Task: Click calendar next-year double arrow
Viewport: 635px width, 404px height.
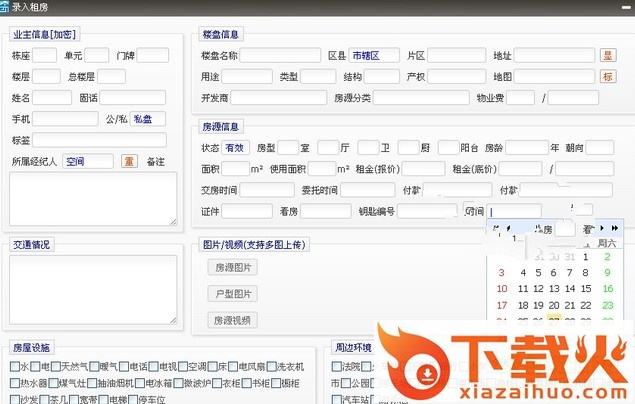Action: point(614,228)
